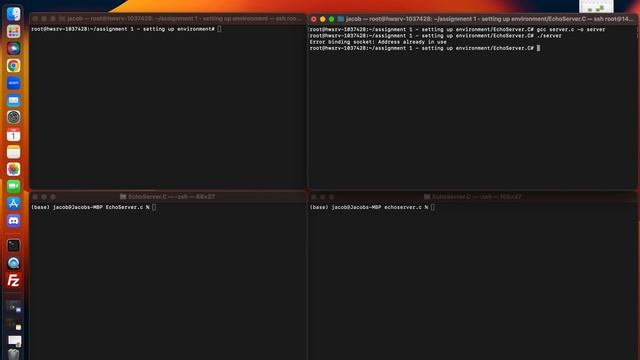Image resolution: width=640 pixels, height=360 pixels.
Task: Close the active ssh terminal window with red button
Action: (313, 19)
